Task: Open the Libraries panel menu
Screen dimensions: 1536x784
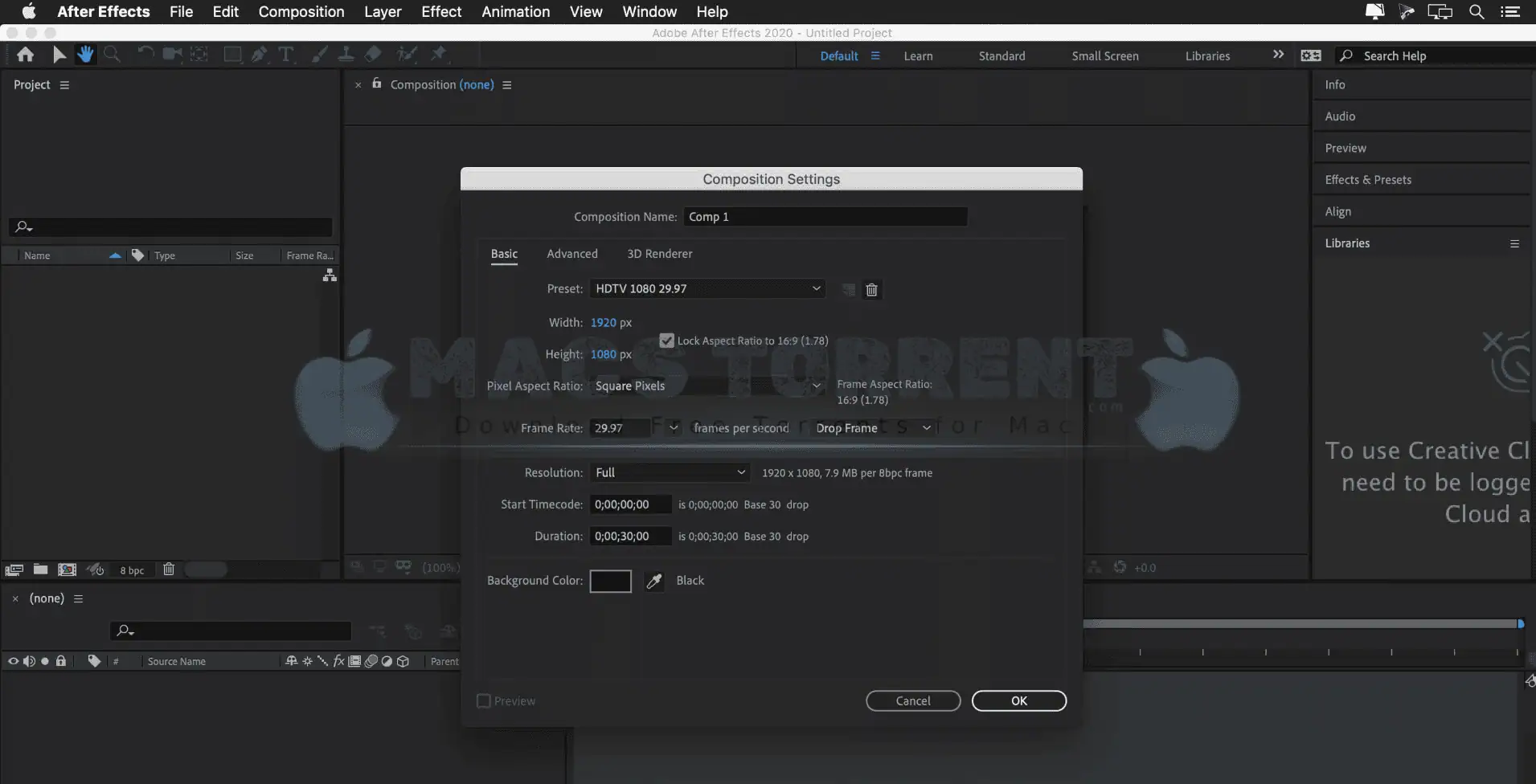Action: tap(1514, 243)
